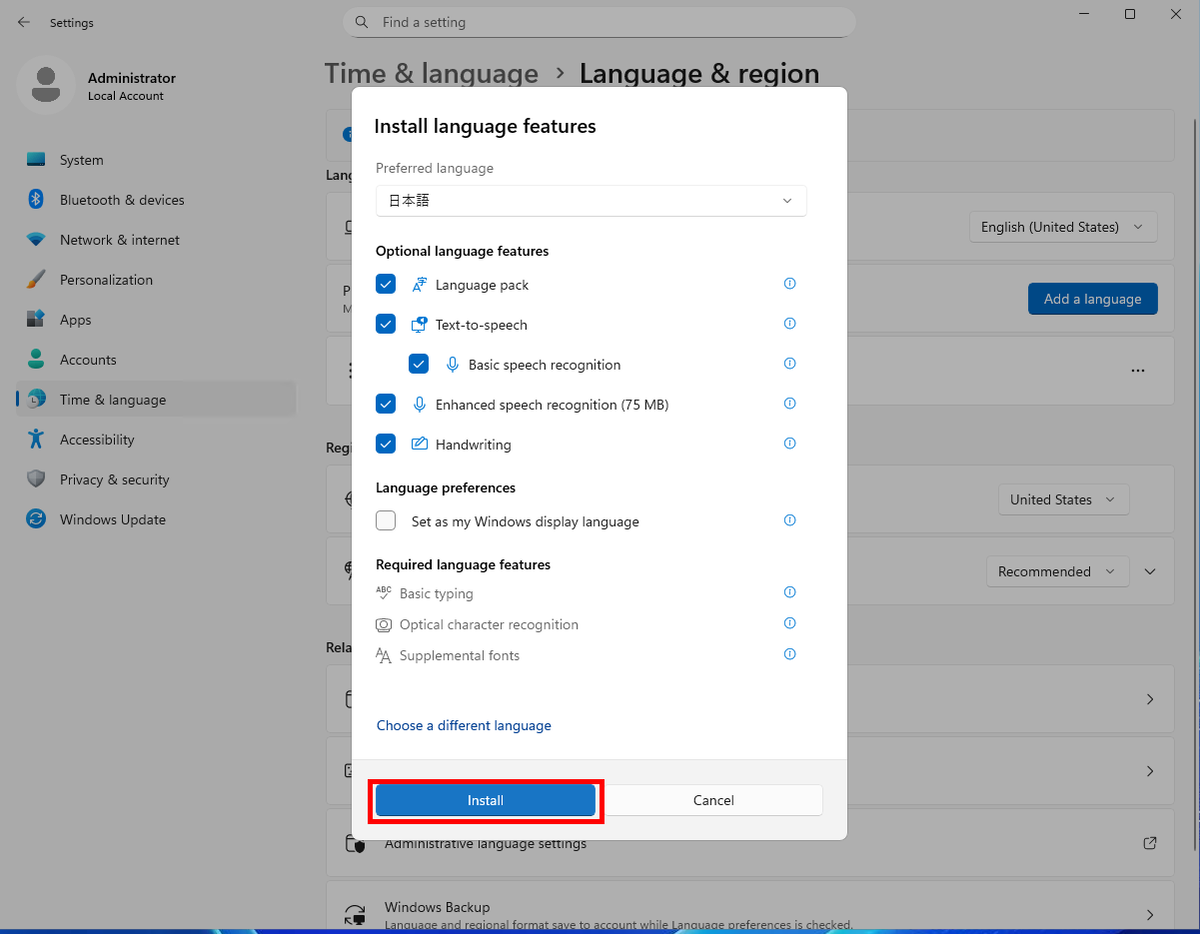Enable Set as my Windows display language
1200x934 pixels.
[x=385, y=520]
